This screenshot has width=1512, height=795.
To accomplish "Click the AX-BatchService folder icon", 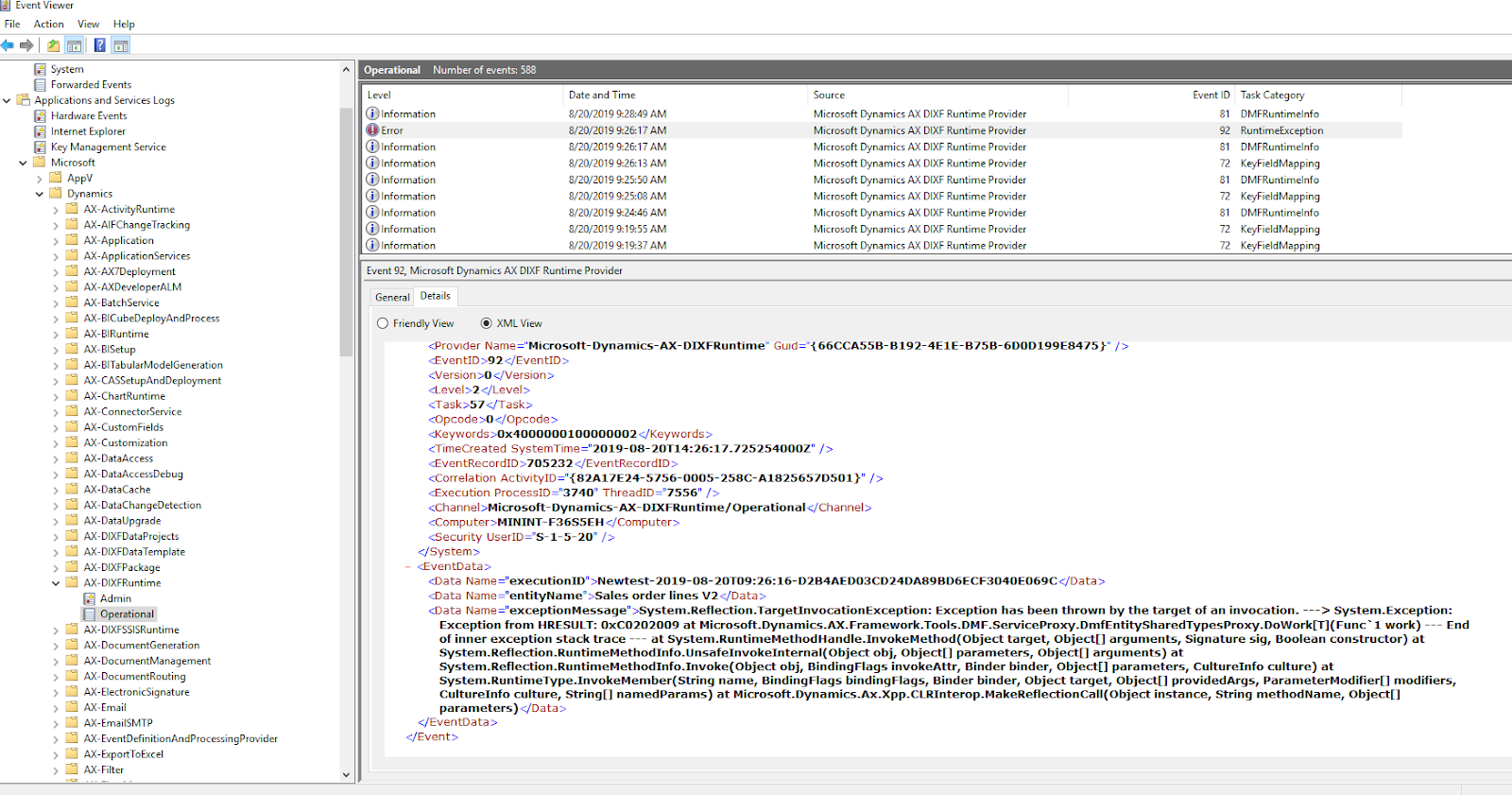I will point(72,302).
